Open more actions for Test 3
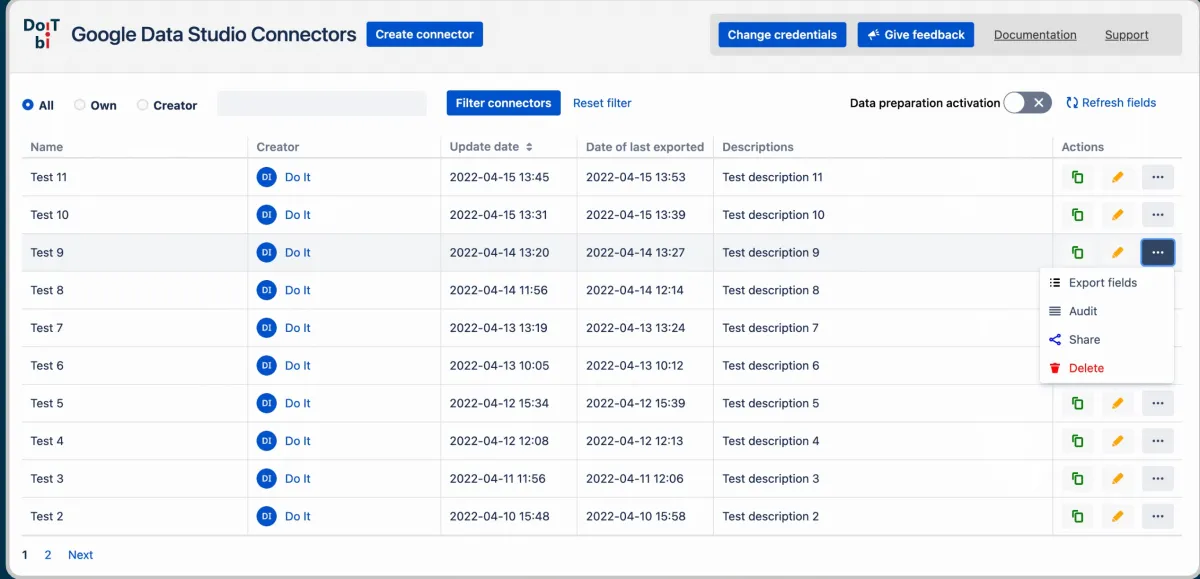Screen dimensions: 1200x579 click(x=1158, y=479)
